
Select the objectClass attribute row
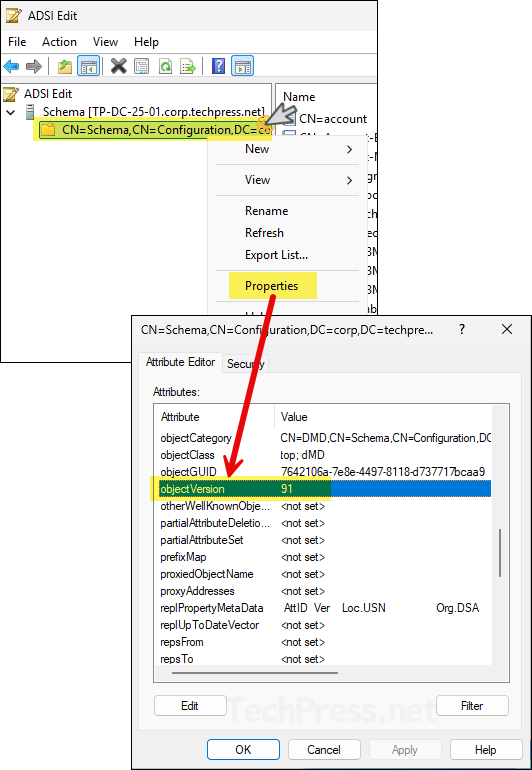tap(324, 455)
